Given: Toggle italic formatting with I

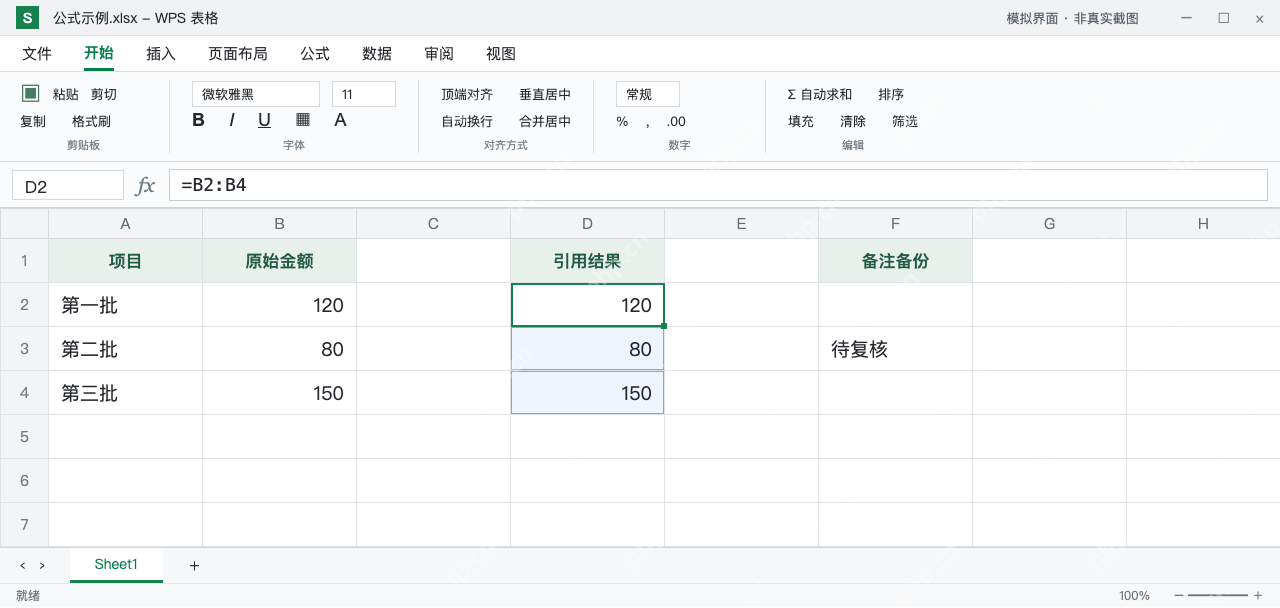Looking at the screenshot, I should click(x=232, y=120).
